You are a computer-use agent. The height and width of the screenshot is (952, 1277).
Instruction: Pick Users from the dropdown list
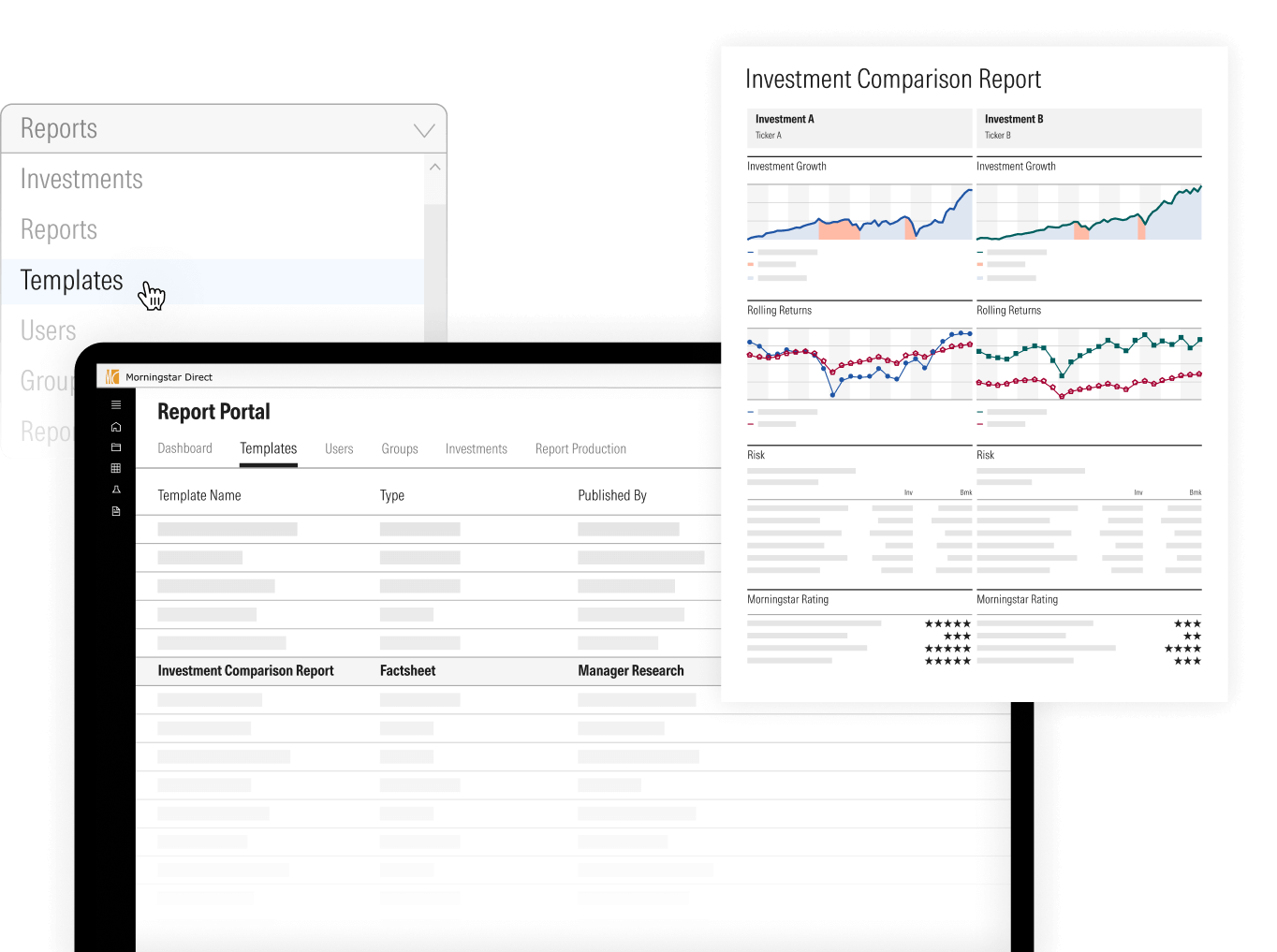[x=49, y=331]
